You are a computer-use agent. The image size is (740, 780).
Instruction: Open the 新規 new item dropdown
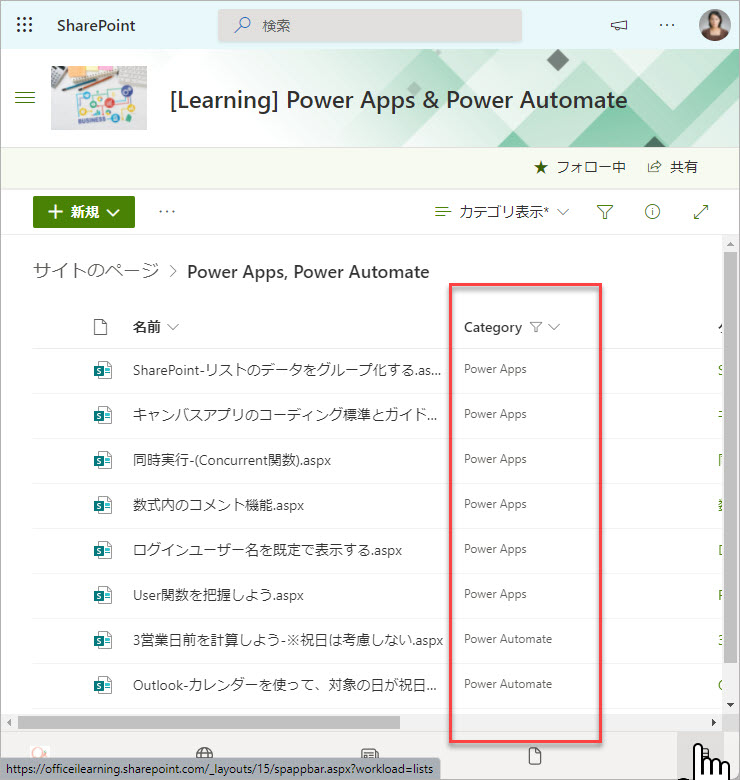[x=84, y=212]
